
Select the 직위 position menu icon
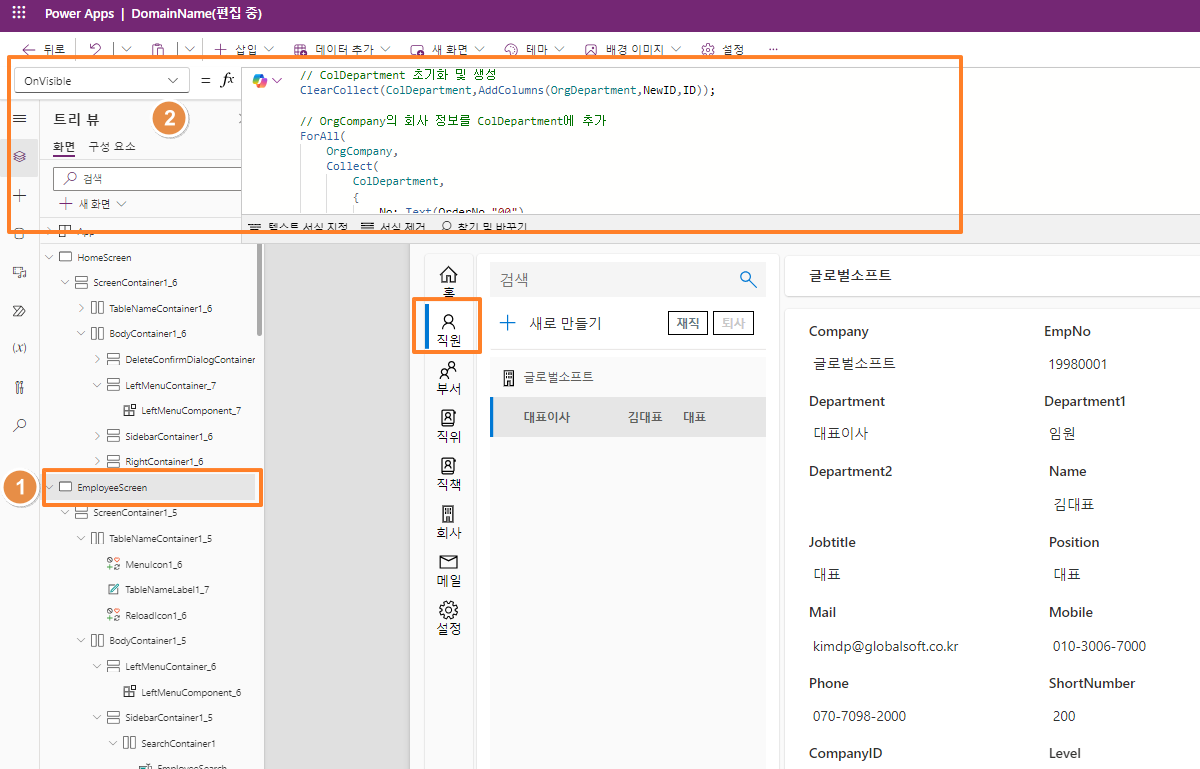coord(449,425)
